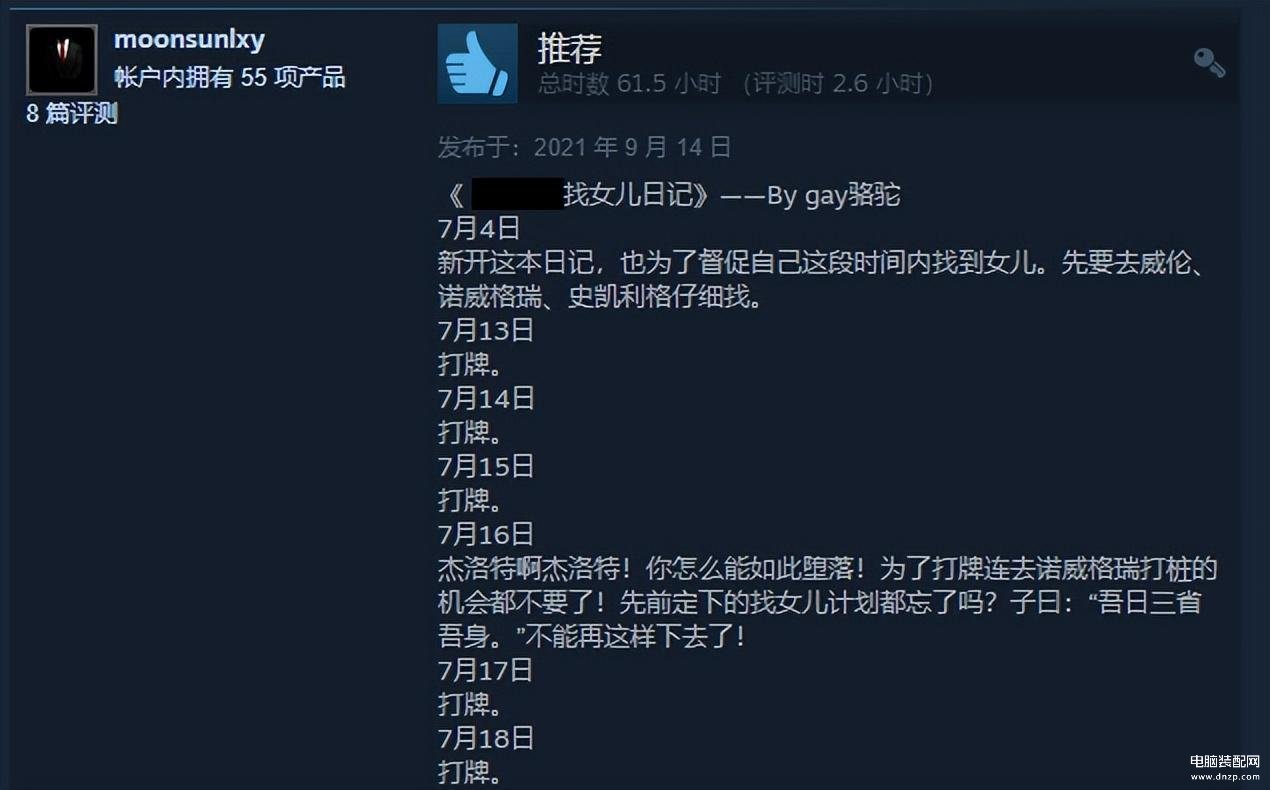Click the 7月16日 diary entry date
1270x790 pixels.
486,534
